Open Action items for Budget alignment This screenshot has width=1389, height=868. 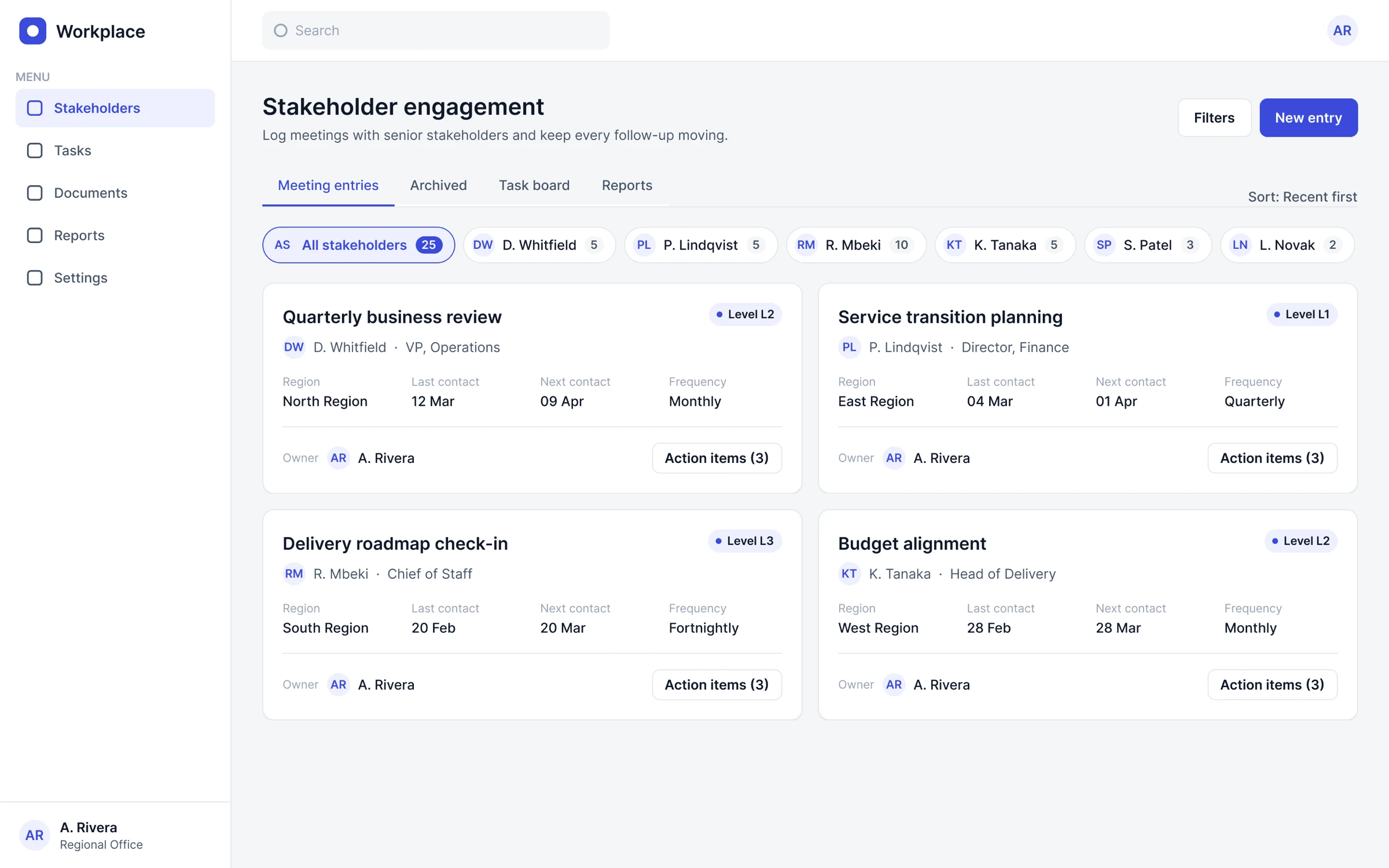pyautogui.click(x=1272, y=685)
